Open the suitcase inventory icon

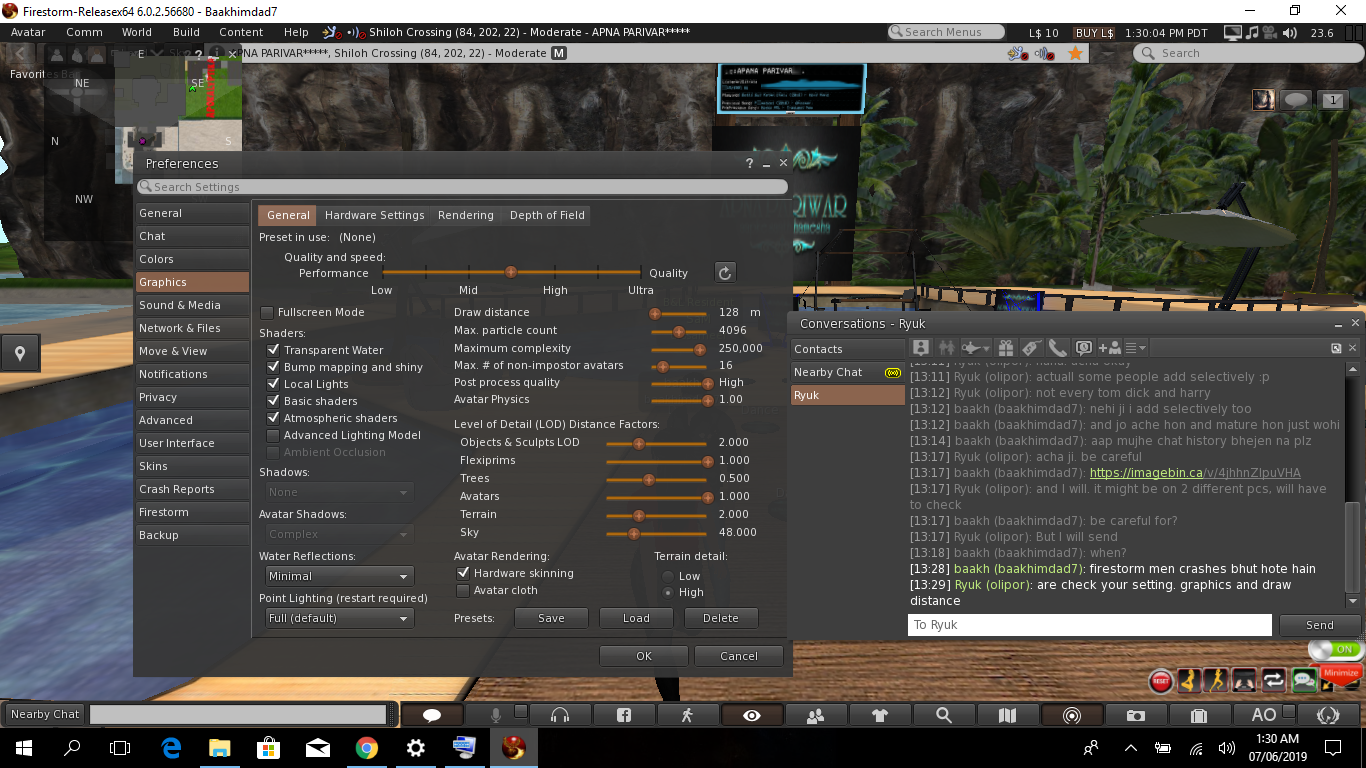[1200, 715]
